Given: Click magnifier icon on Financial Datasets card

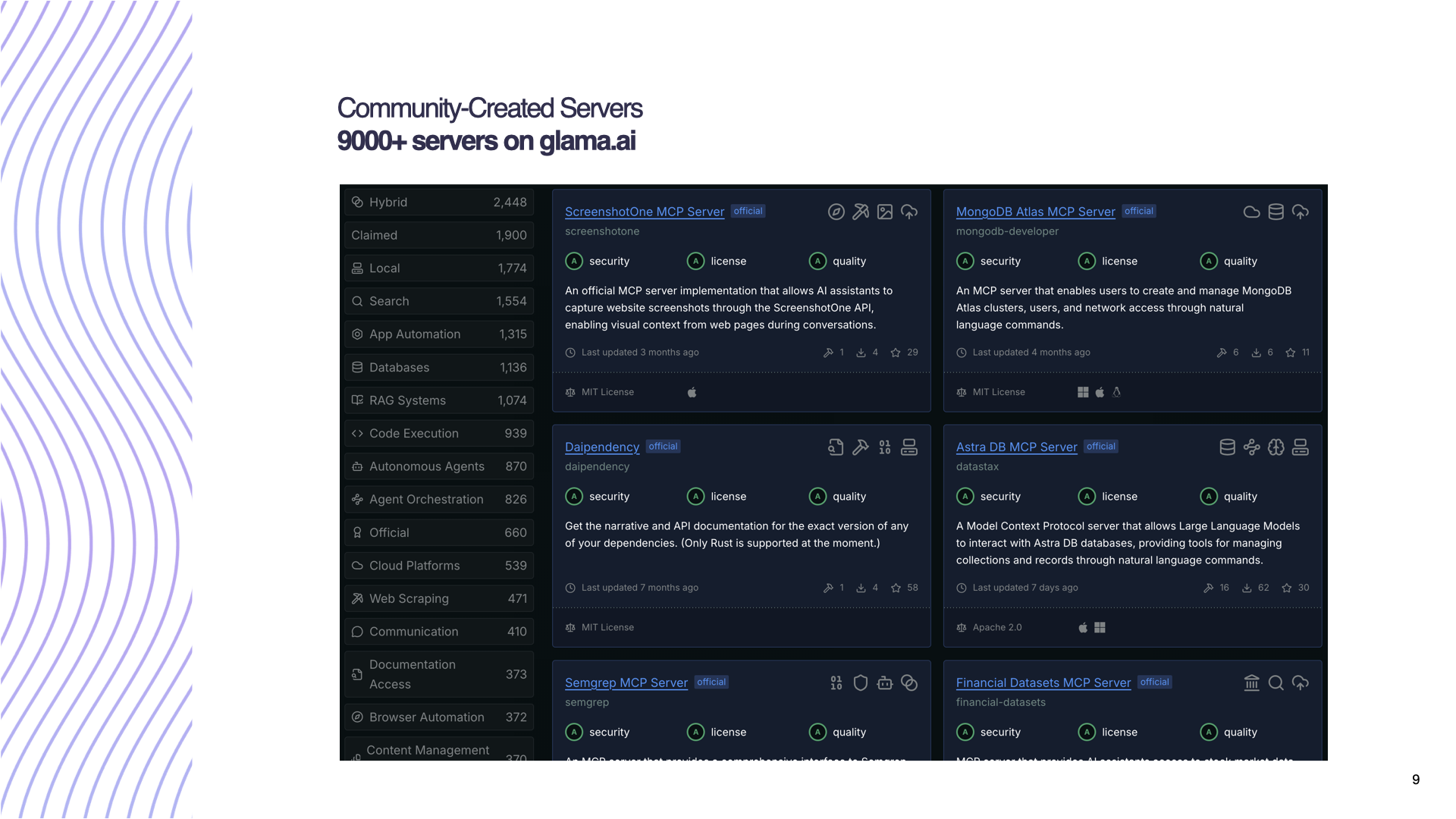Looking at the screenshot, I should pyautogui.click(x=1276, y=683).
